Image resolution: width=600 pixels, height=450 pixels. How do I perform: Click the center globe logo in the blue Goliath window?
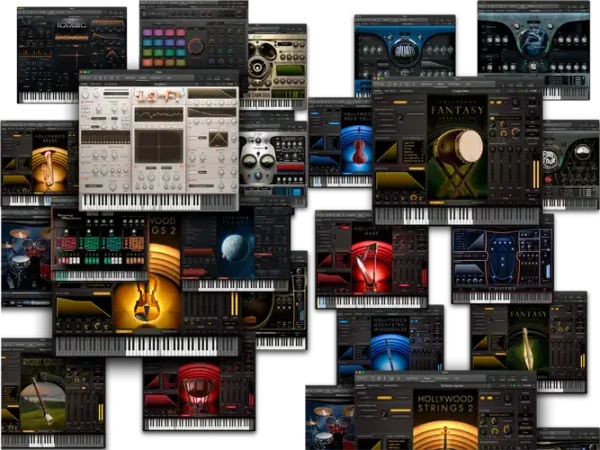[x=405, y=51]
